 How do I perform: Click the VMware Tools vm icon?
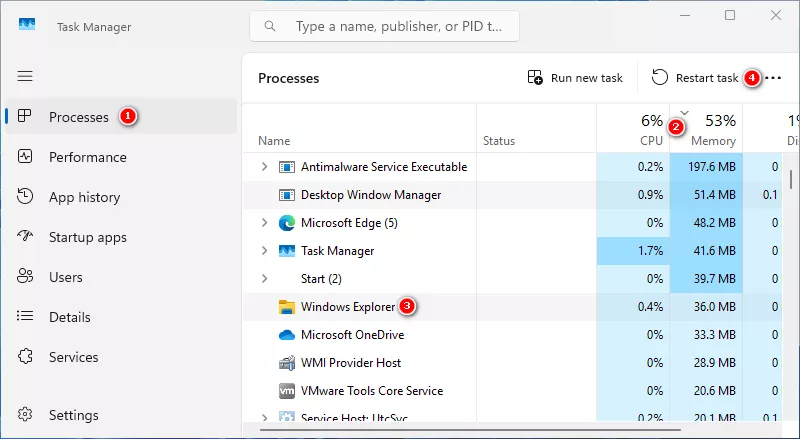(x=287, y=391)
